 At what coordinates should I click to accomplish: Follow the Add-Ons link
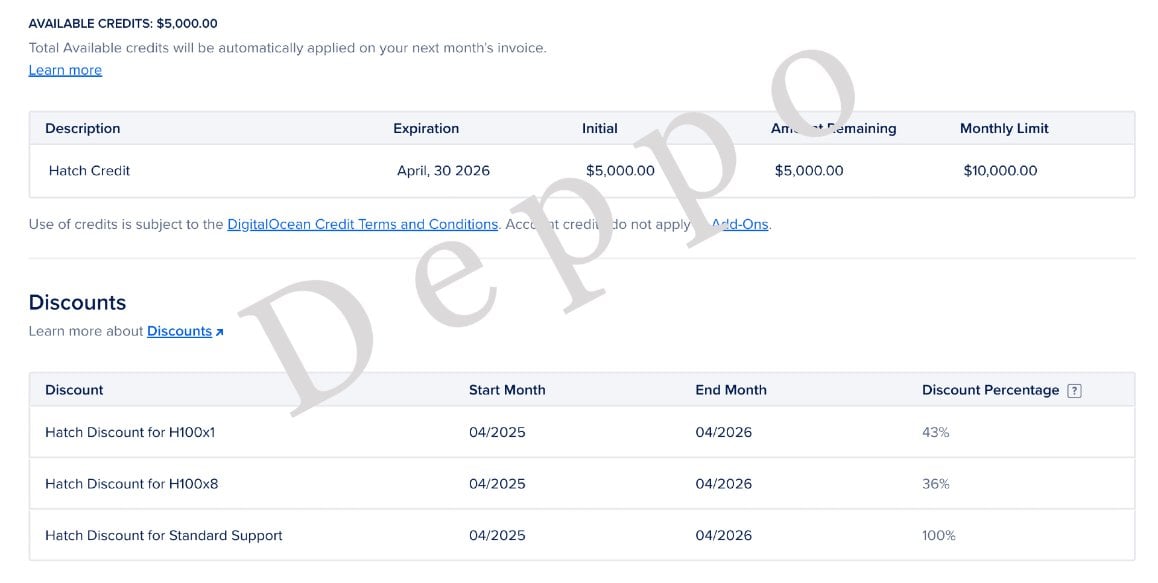(x=739, y=224)
